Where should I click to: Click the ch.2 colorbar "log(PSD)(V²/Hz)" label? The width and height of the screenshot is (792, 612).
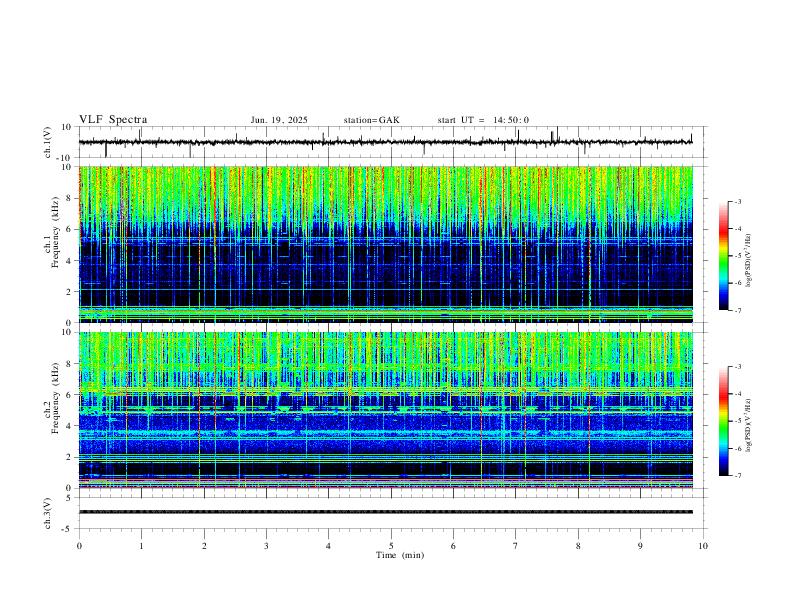pos(749,426)
